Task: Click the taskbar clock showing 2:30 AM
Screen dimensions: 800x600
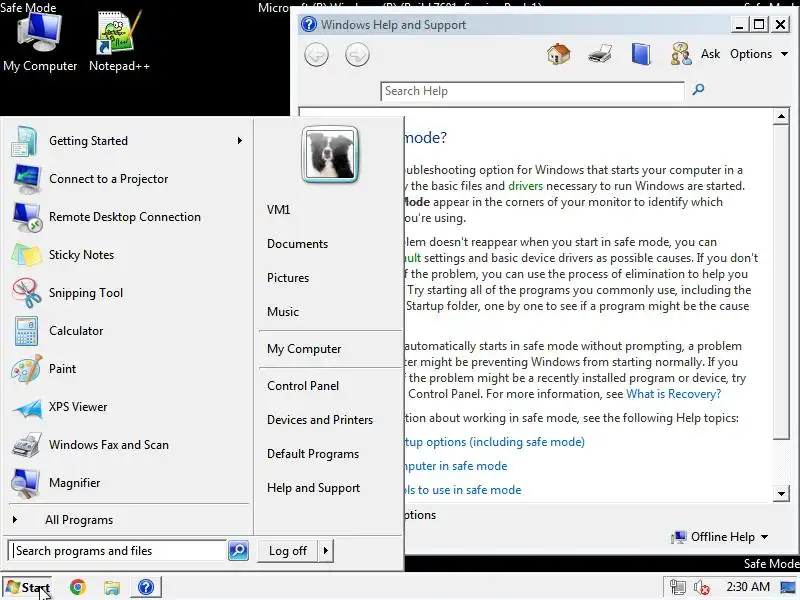Action: point(747,587)
